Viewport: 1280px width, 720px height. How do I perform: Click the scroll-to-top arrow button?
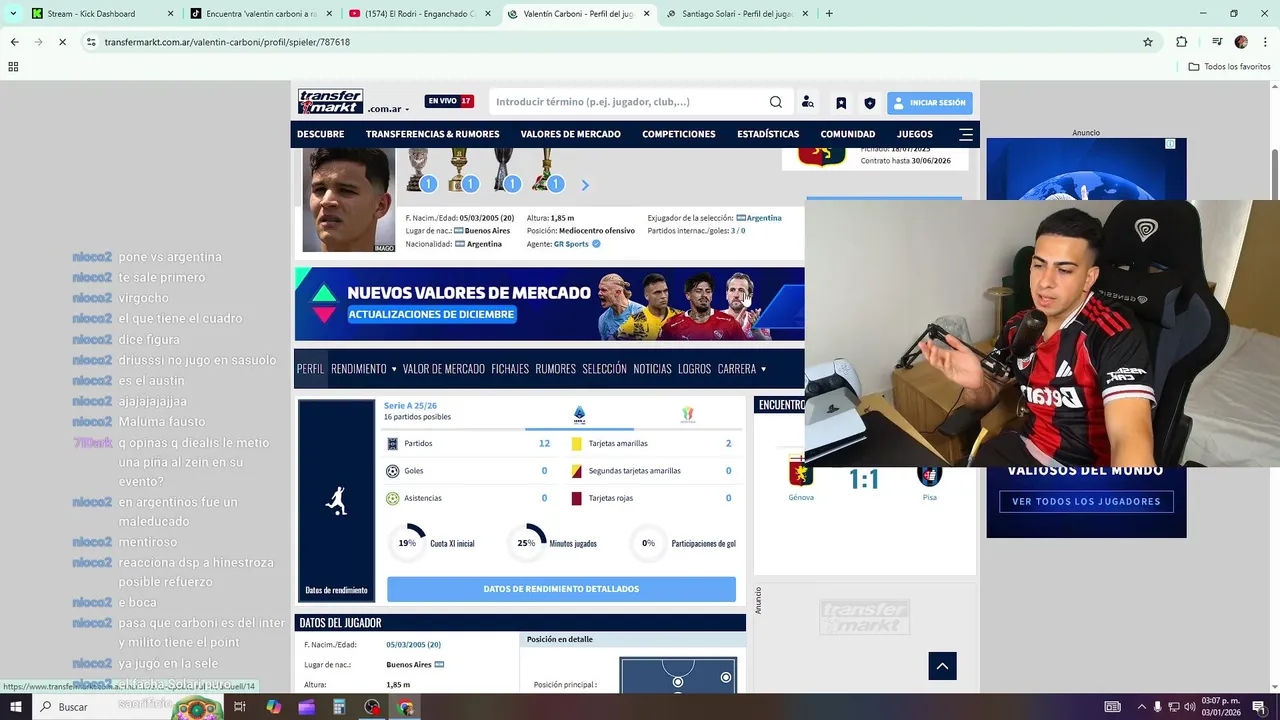(x=942, y=665)
